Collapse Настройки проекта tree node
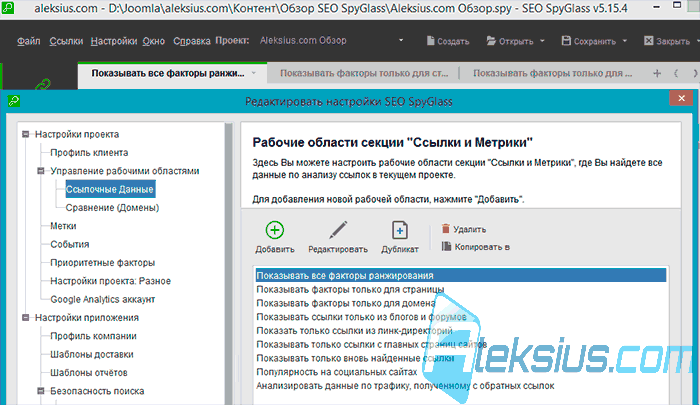The height and width of the screenshot is (405, 700). pos(25,134)
